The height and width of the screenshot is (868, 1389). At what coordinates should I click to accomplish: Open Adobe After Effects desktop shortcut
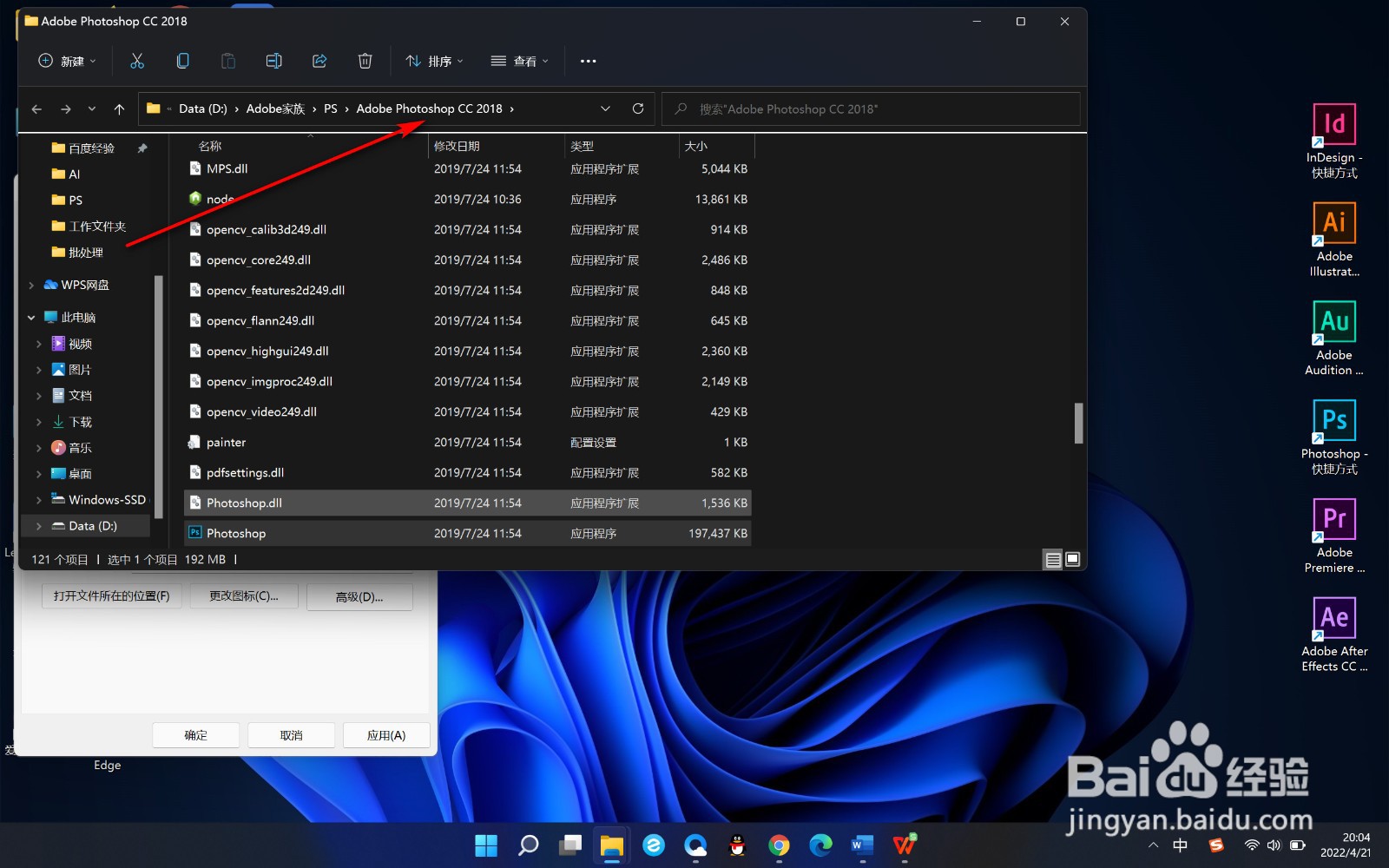click(1334, 635)
